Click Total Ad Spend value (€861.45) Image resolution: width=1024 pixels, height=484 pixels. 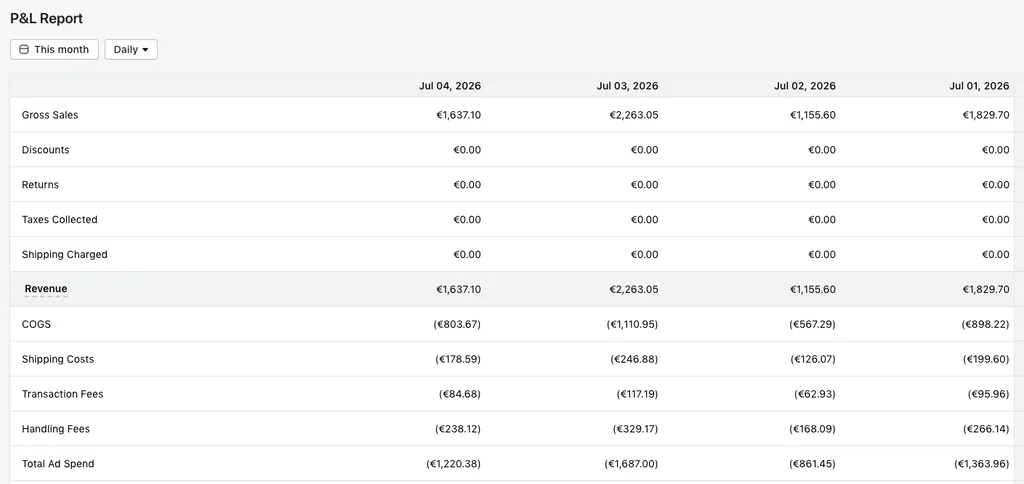coord(812,464)
